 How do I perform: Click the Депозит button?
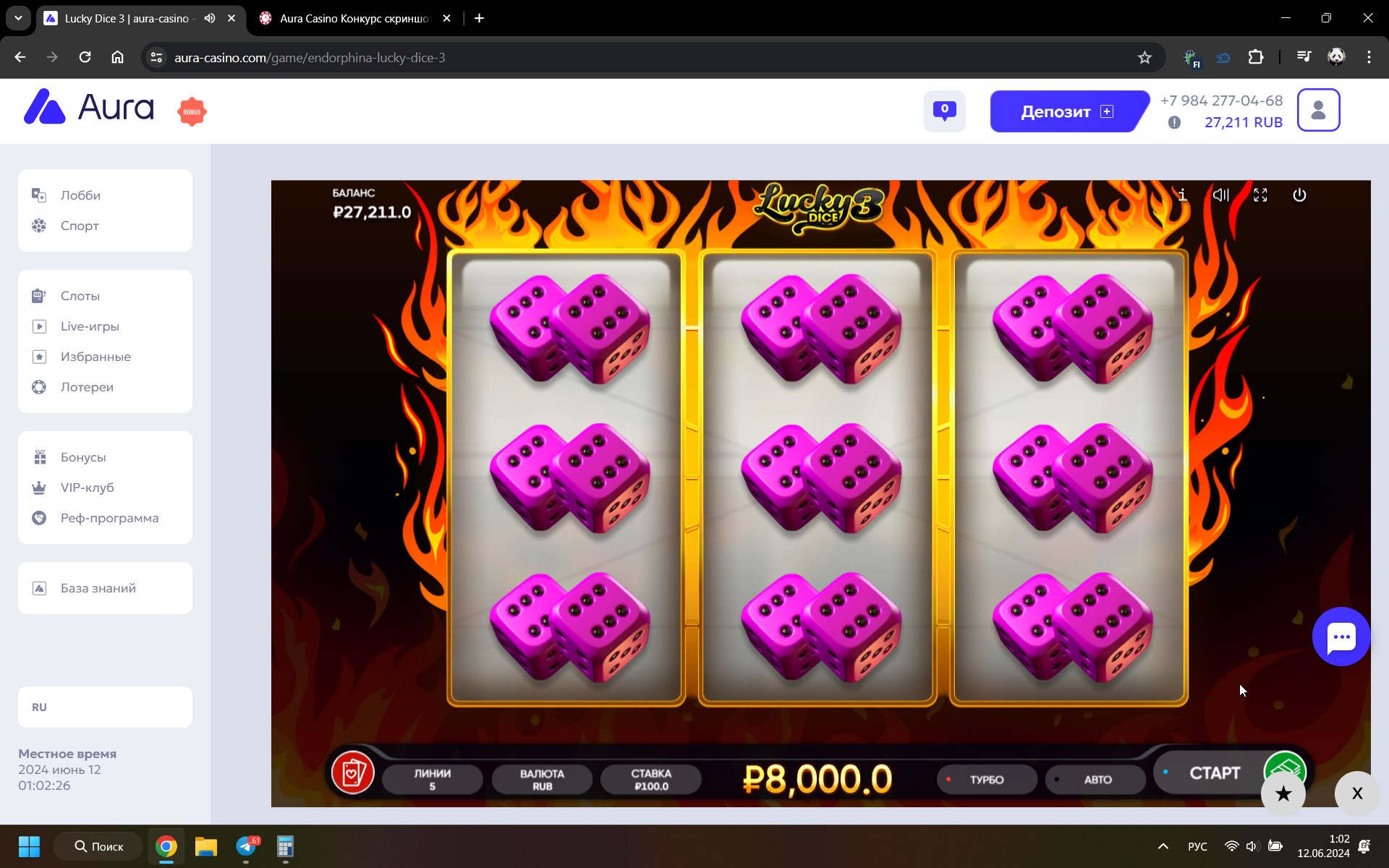[1068, 111]
